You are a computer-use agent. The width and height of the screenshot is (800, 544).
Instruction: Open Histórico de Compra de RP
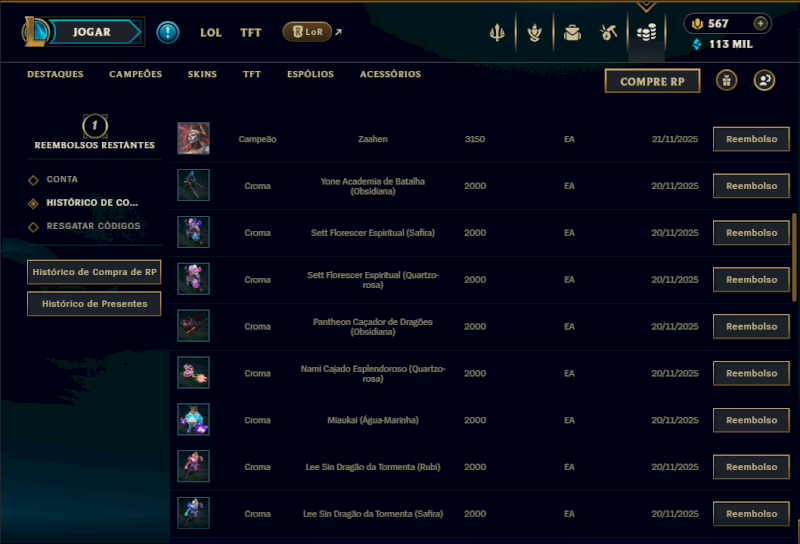pos(94,272)
